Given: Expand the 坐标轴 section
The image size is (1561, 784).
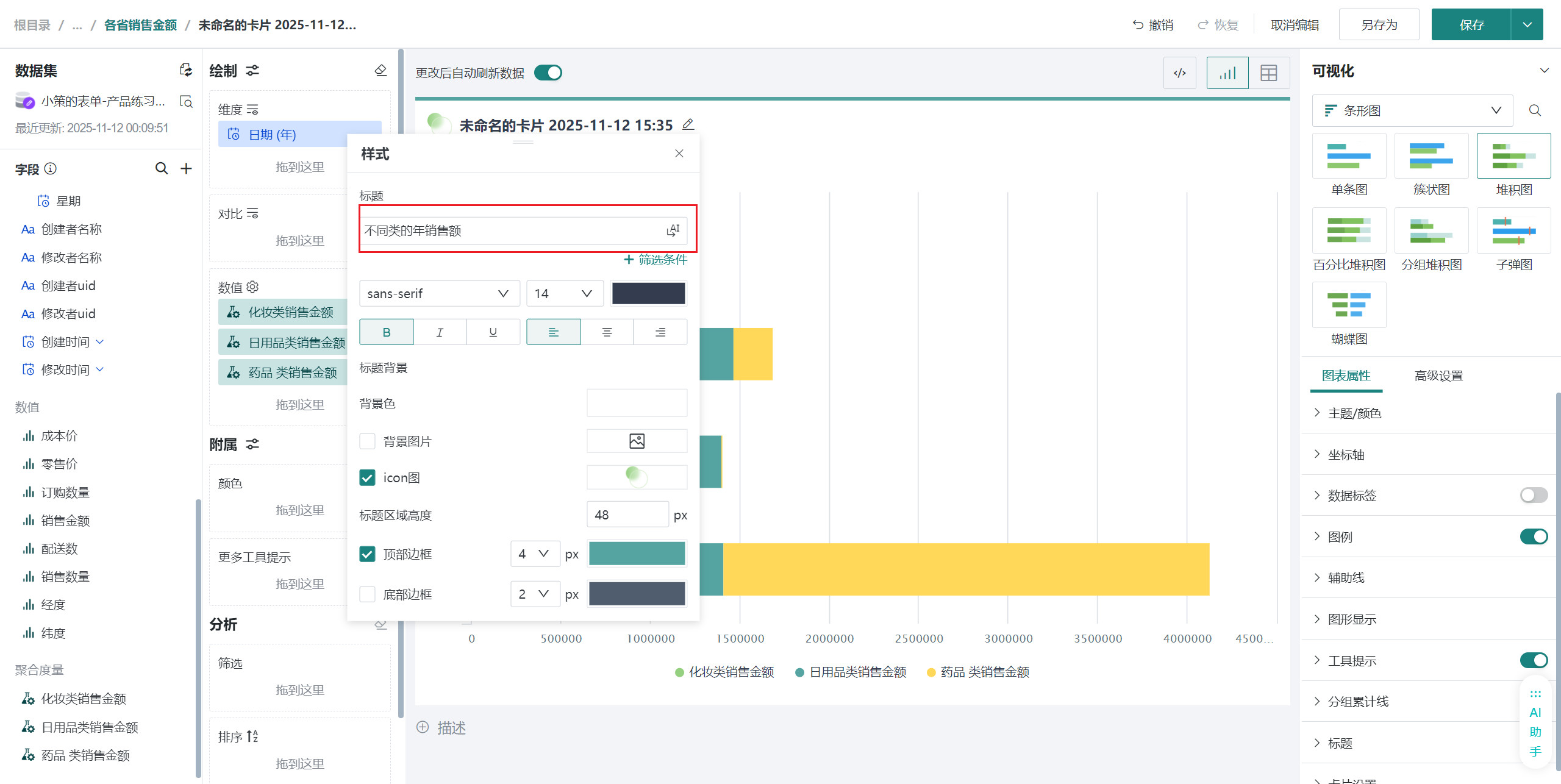Looking at the screenshot, I should pyautogui.click(x=1346, y=455).
